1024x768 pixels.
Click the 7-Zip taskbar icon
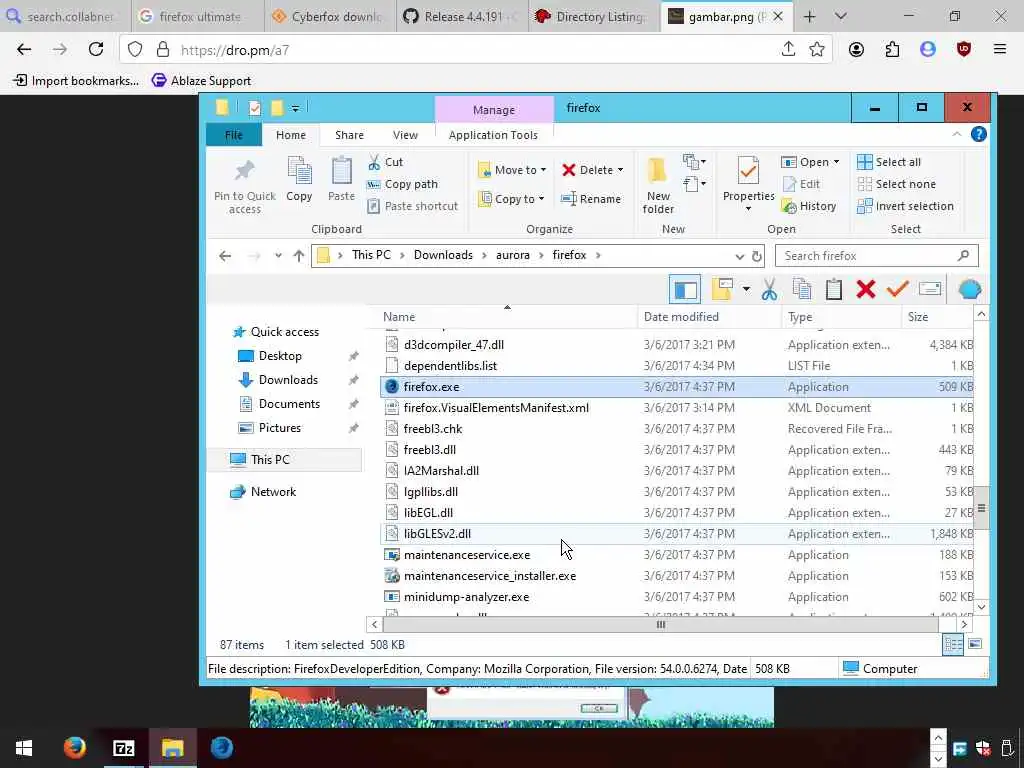[123, 748]
